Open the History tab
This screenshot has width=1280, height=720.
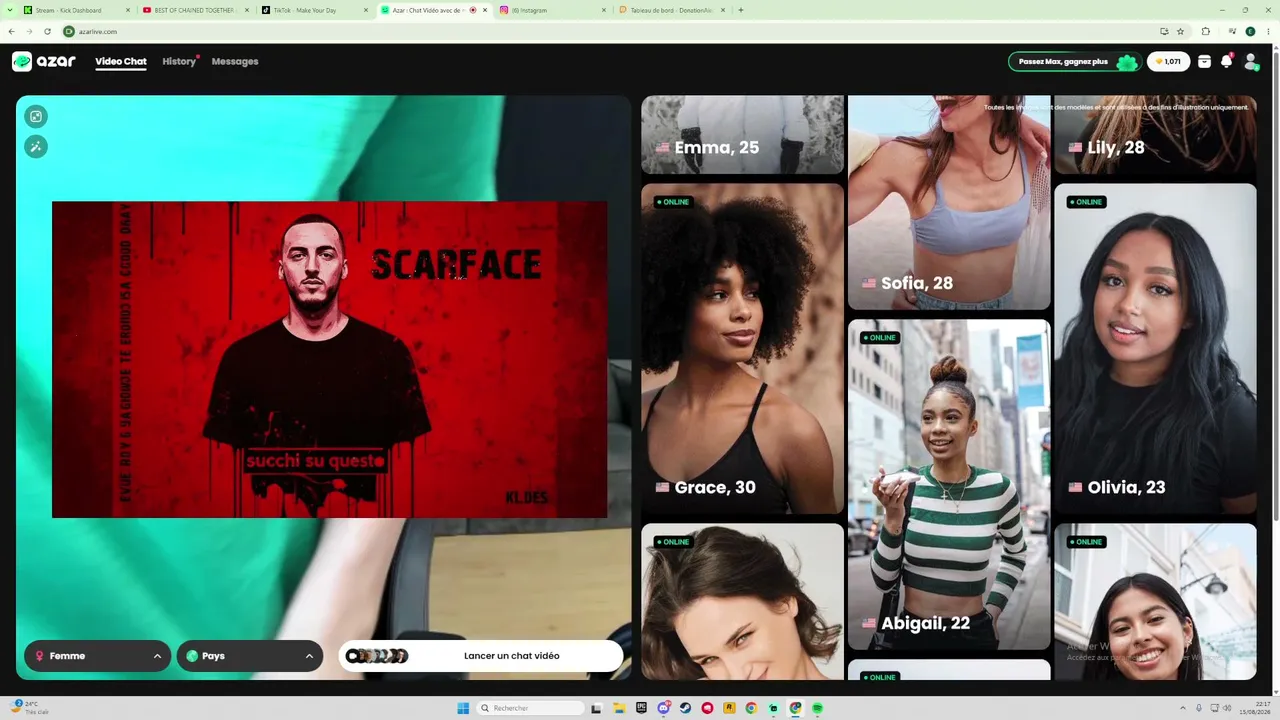tap(179, 62)
